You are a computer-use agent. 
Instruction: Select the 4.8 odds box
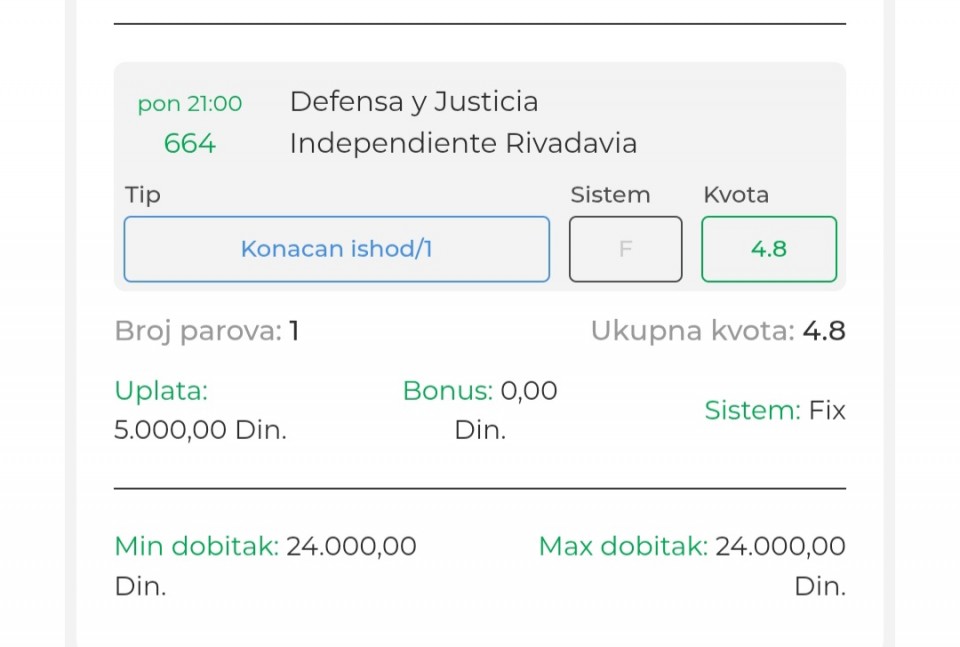[x=768, y=249]
